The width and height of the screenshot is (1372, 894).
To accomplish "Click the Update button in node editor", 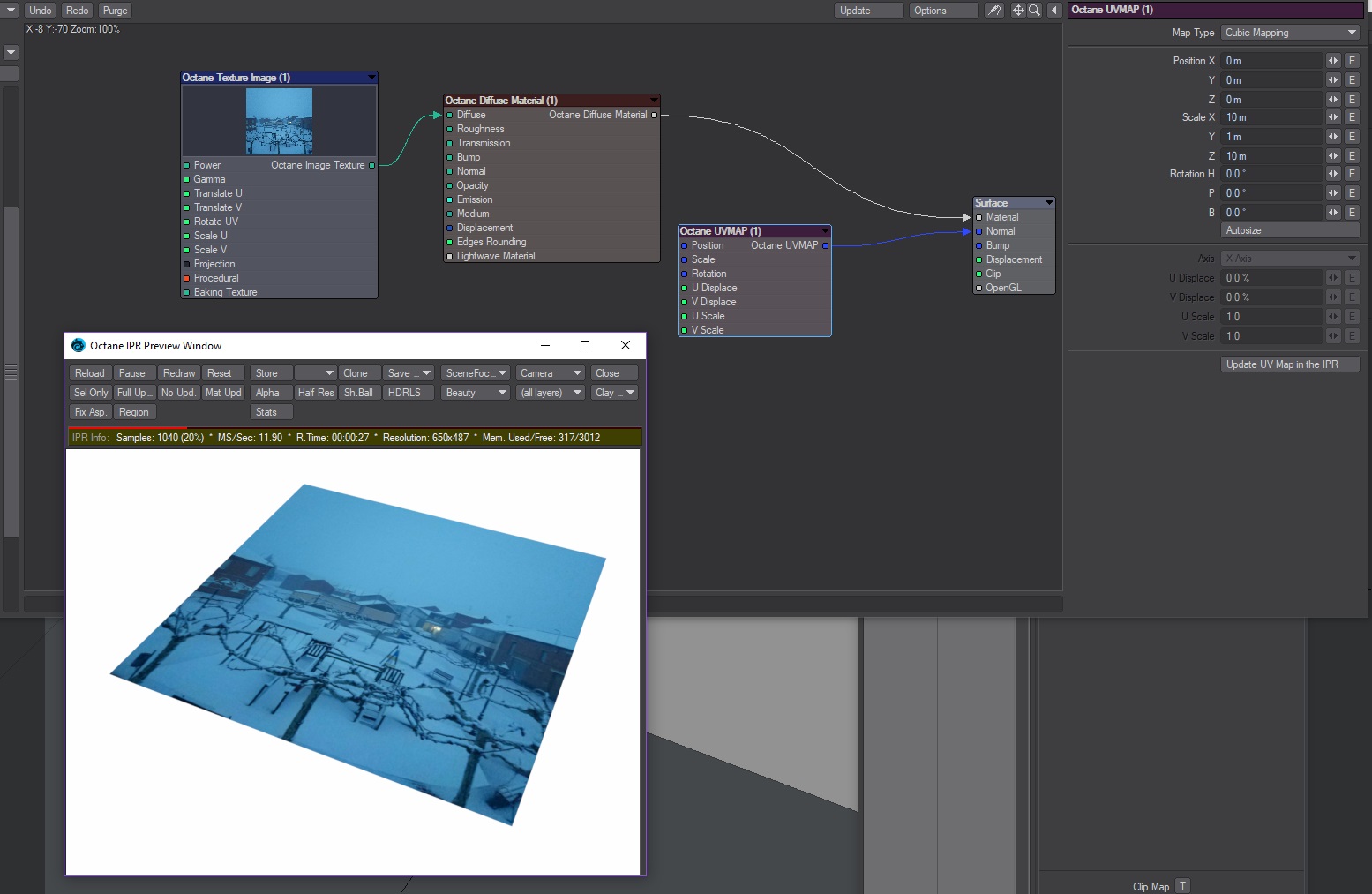I will (x=869, y=11).
